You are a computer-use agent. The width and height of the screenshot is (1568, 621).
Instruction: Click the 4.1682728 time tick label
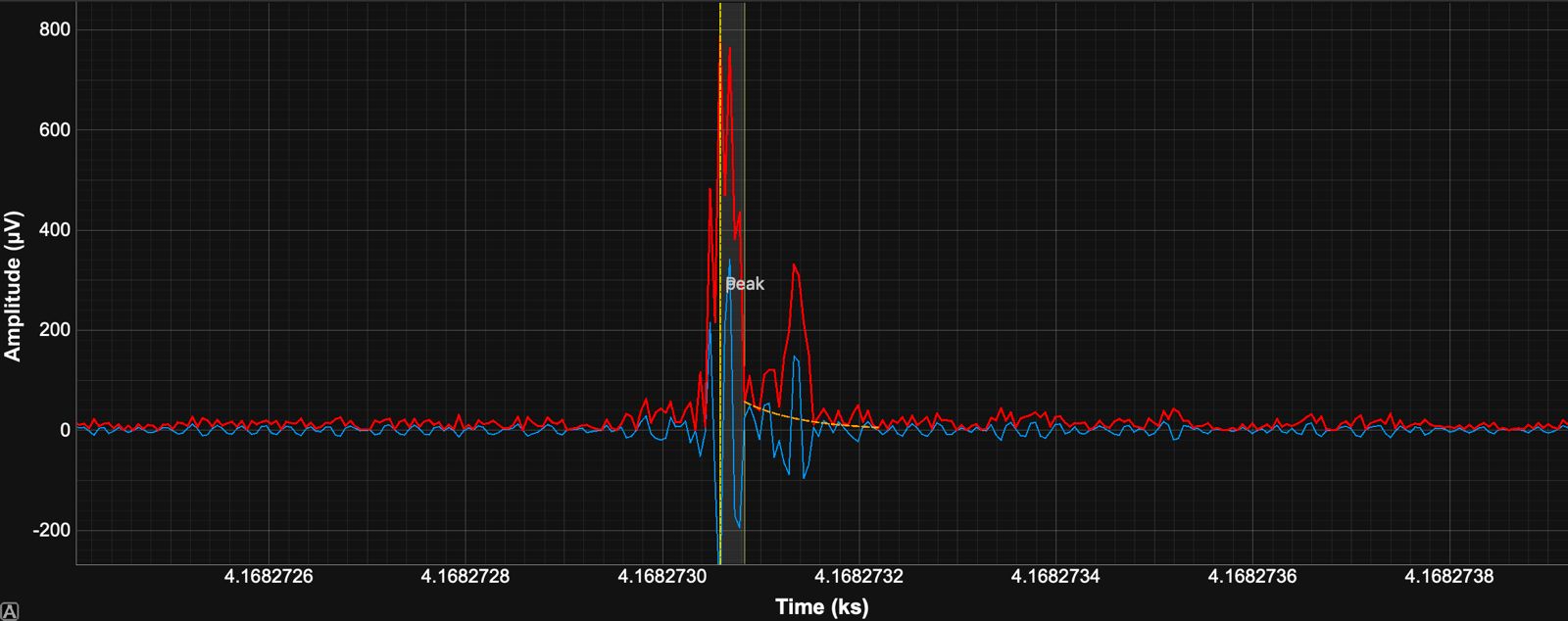click(465, 577)
